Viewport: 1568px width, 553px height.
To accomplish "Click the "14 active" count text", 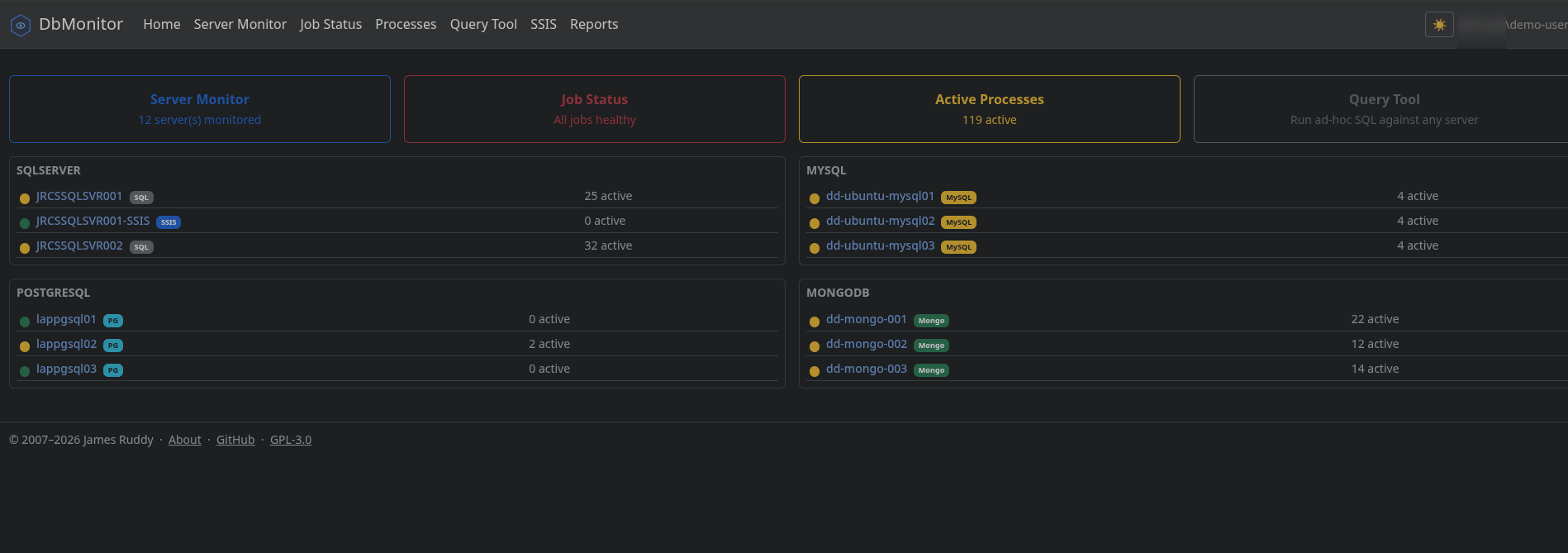I will point(1375,369).
